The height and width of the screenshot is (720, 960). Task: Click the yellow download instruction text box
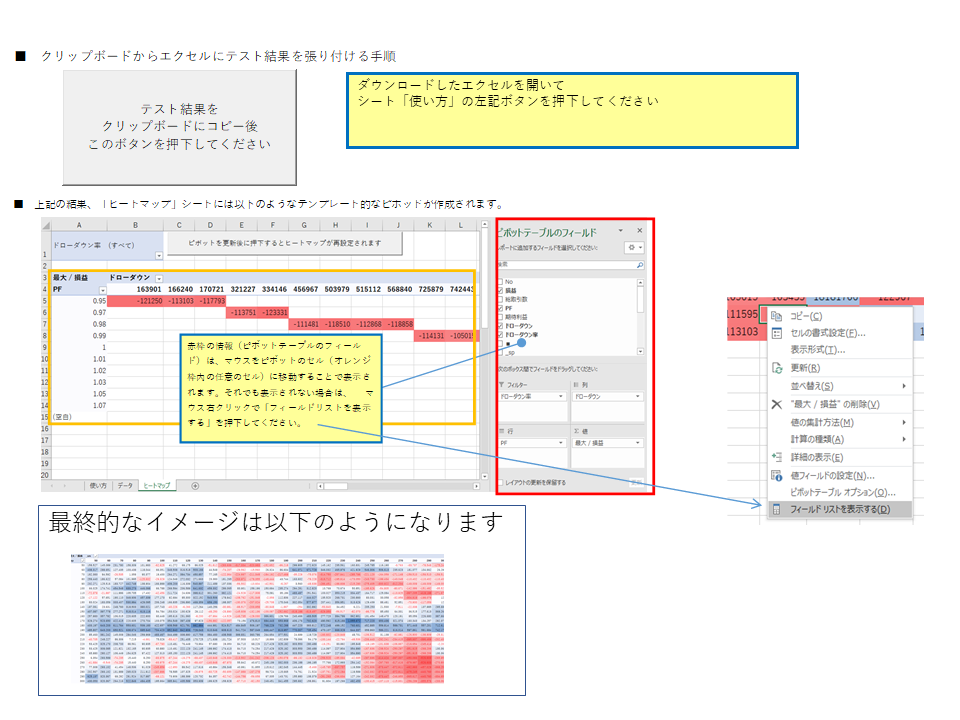572,110
